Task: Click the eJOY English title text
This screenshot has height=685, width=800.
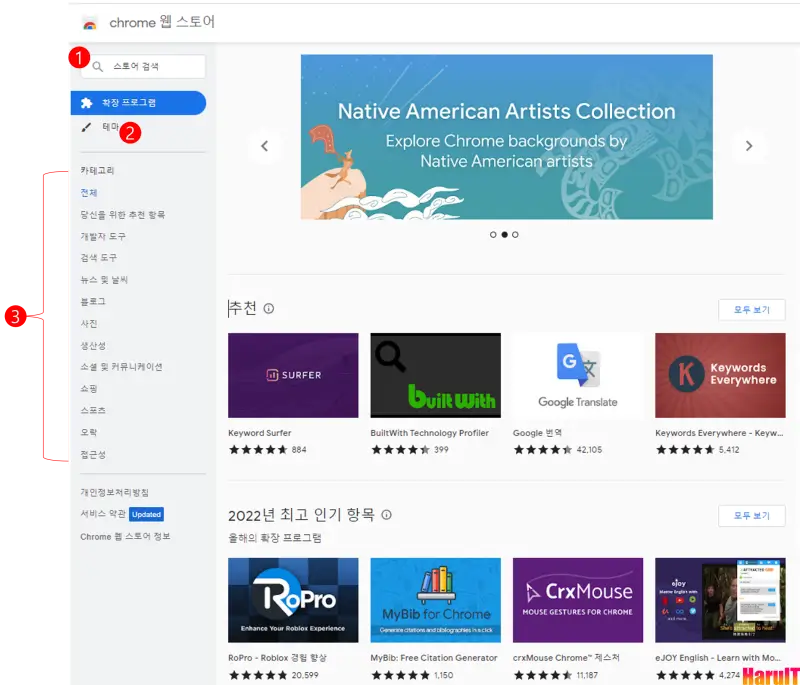Action: [x=719, y=658]
